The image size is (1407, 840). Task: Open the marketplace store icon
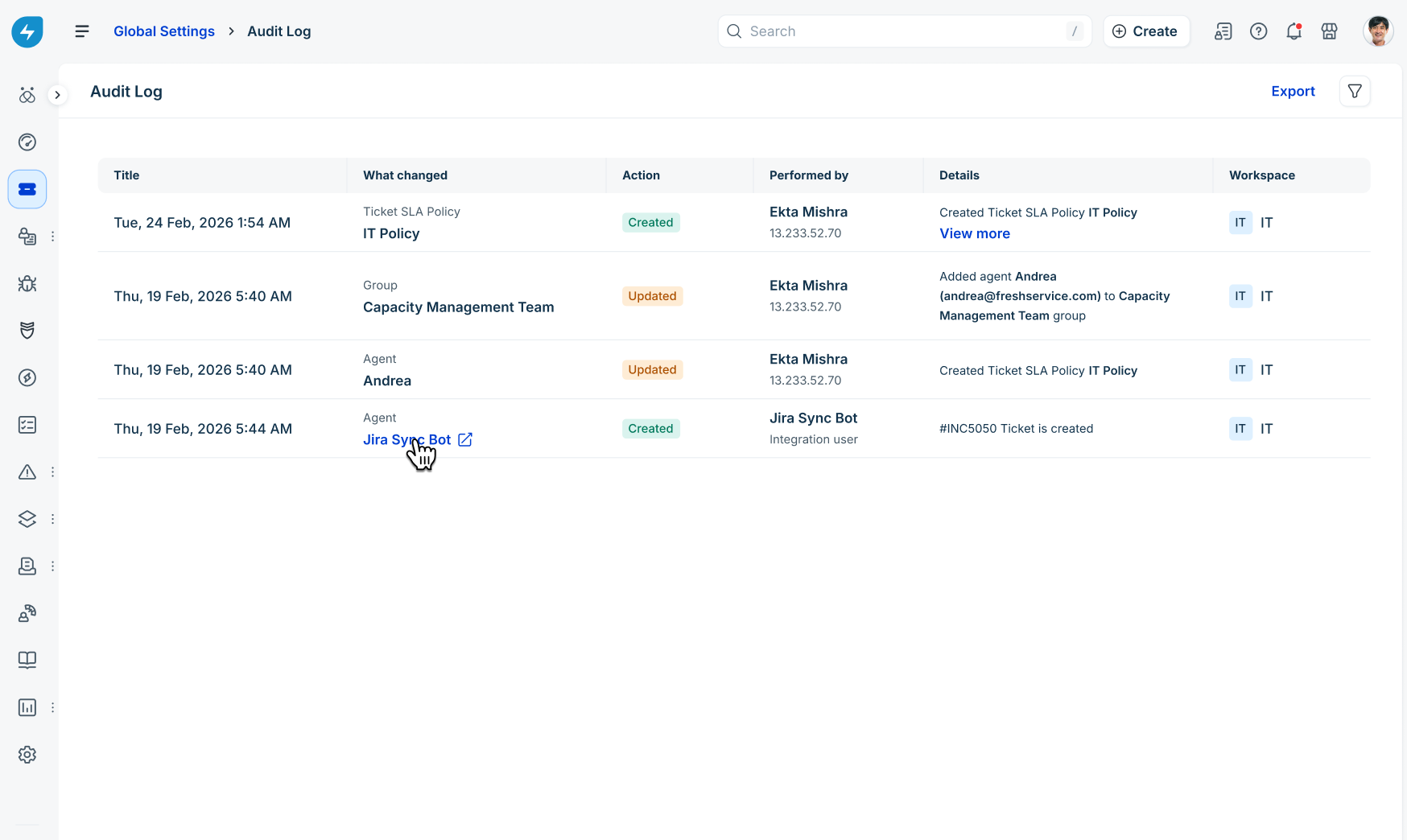1330,31
